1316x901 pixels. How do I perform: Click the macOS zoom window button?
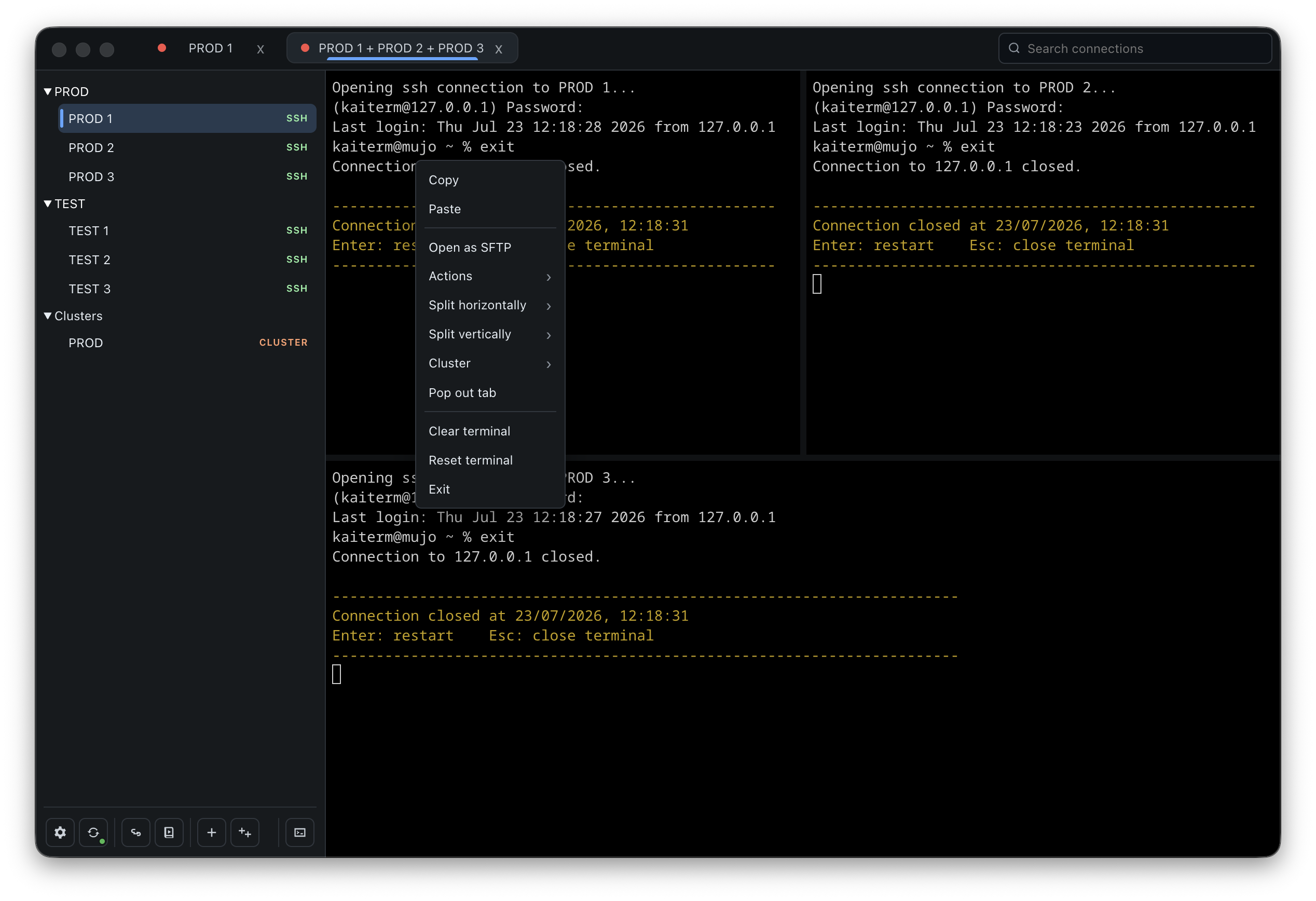pos(107,49)
